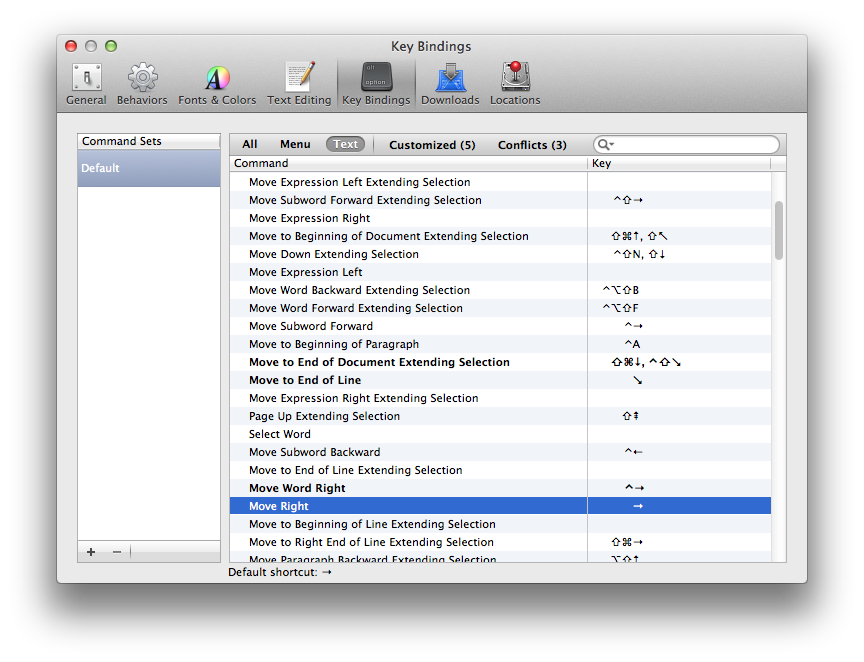The image size is (864, 662).
Task: Click the vertical scrollbar of command list
Action: pyautogui.click(x=779, y=230)
